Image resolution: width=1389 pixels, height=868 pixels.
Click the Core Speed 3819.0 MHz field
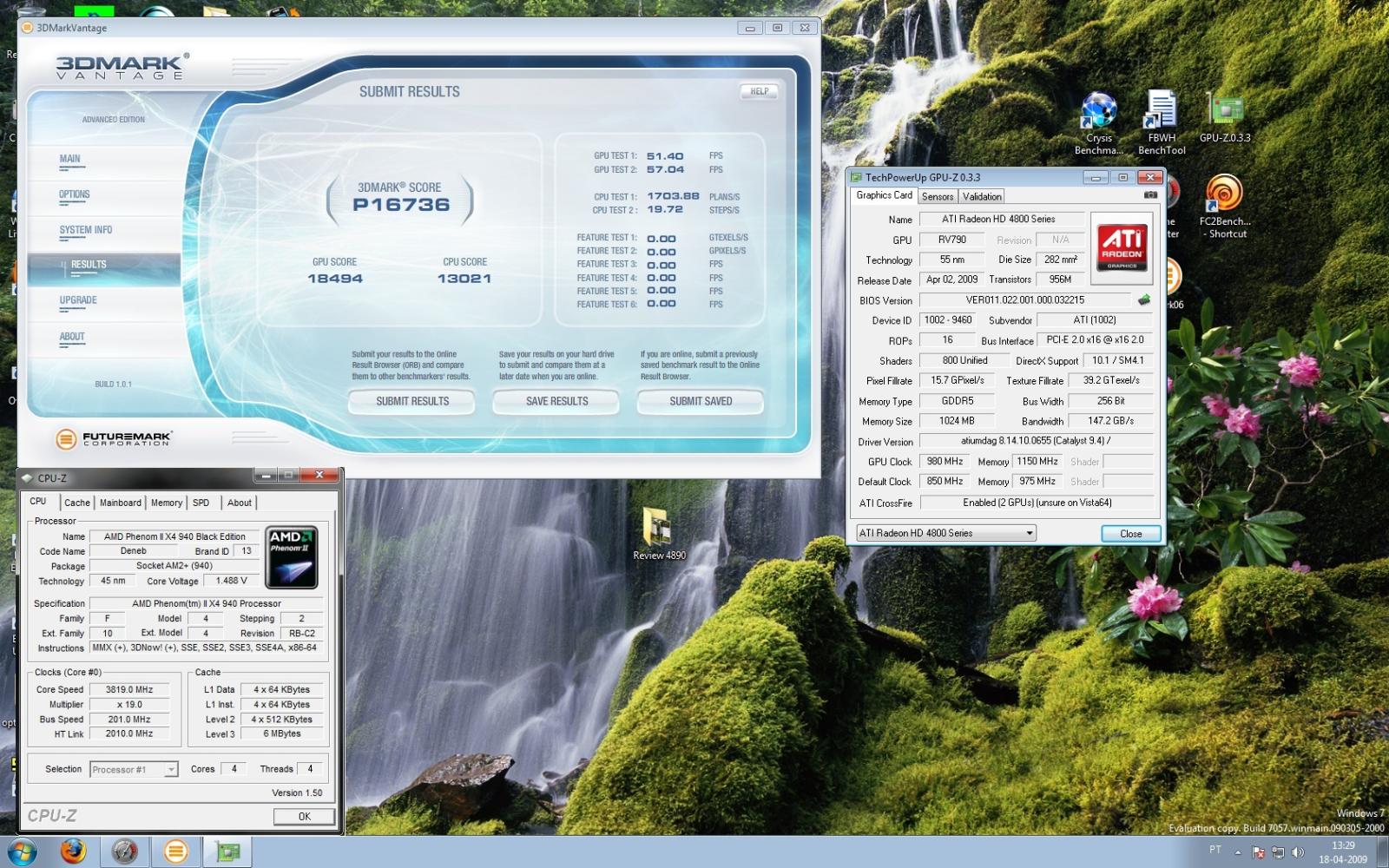(129, 690)
